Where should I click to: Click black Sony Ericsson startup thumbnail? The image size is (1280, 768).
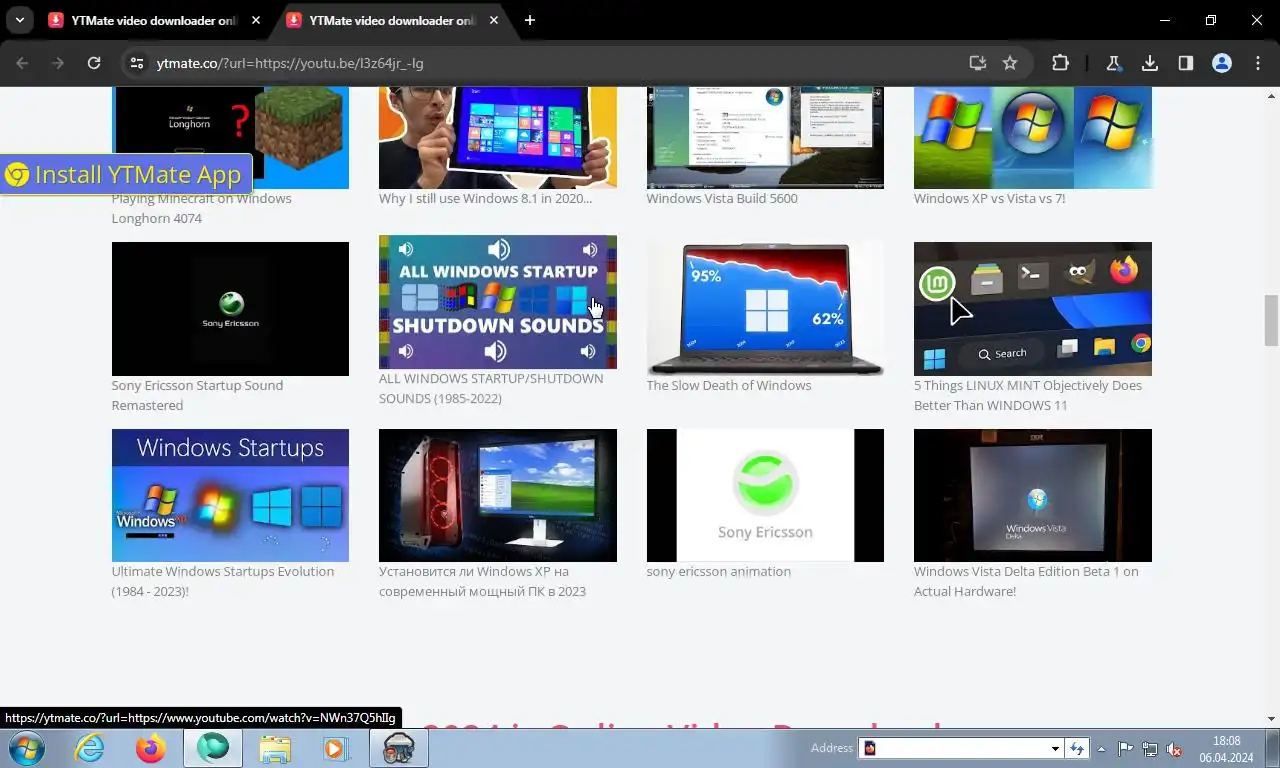point(230,309)
